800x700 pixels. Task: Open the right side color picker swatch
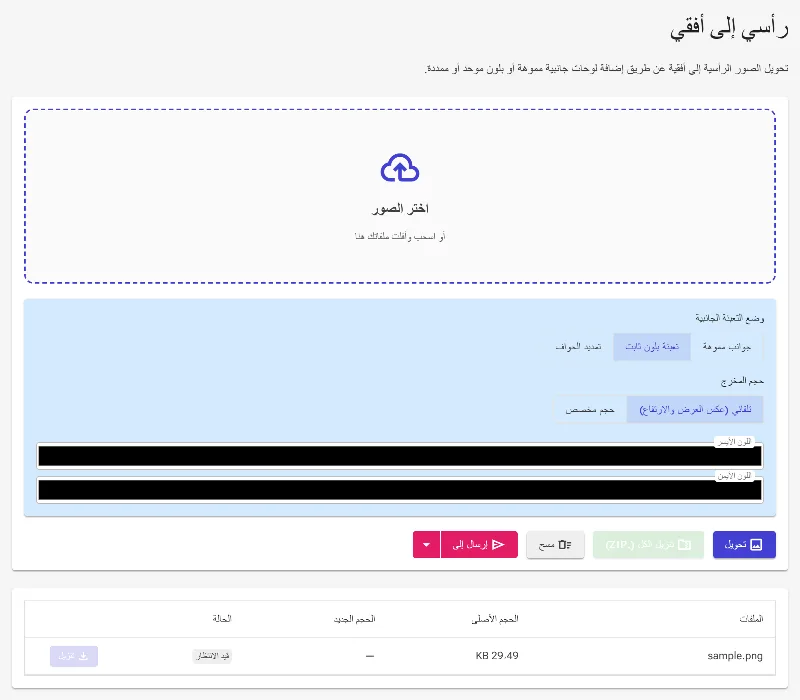pyautogui.click(x=400, y=490)
